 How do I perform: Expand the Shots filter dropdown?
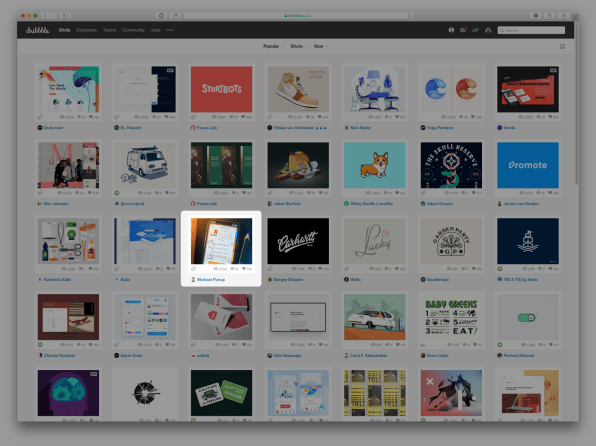click(299, 46)
